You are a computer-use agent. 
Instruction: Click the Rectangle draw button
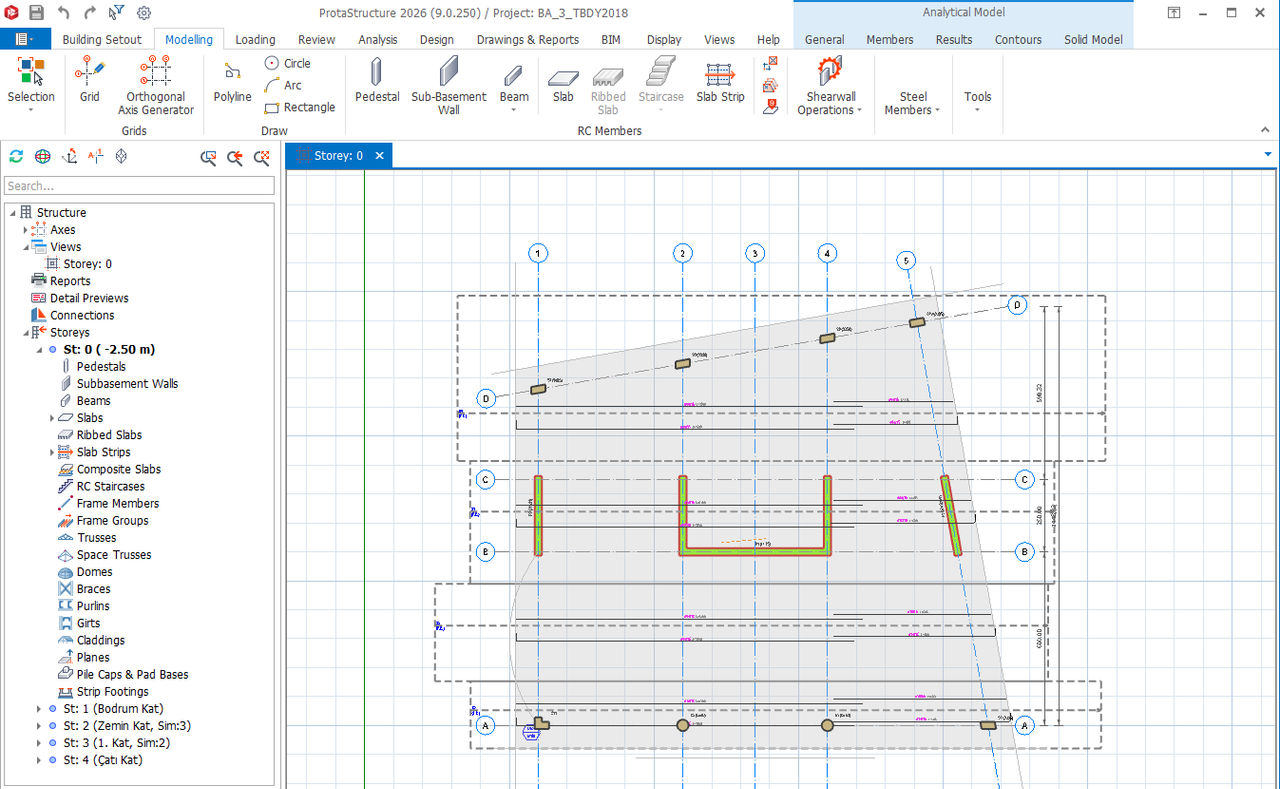[299, 108]
